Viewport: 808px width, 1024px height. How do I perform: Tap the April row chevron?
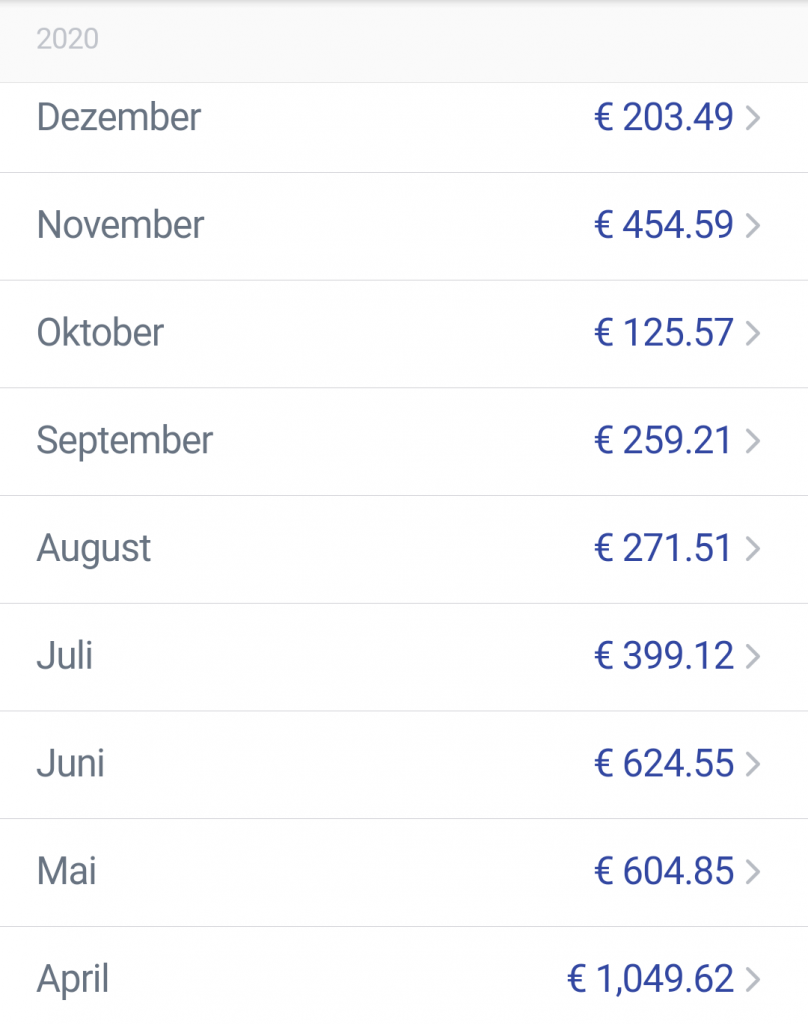tap(753, 979)
